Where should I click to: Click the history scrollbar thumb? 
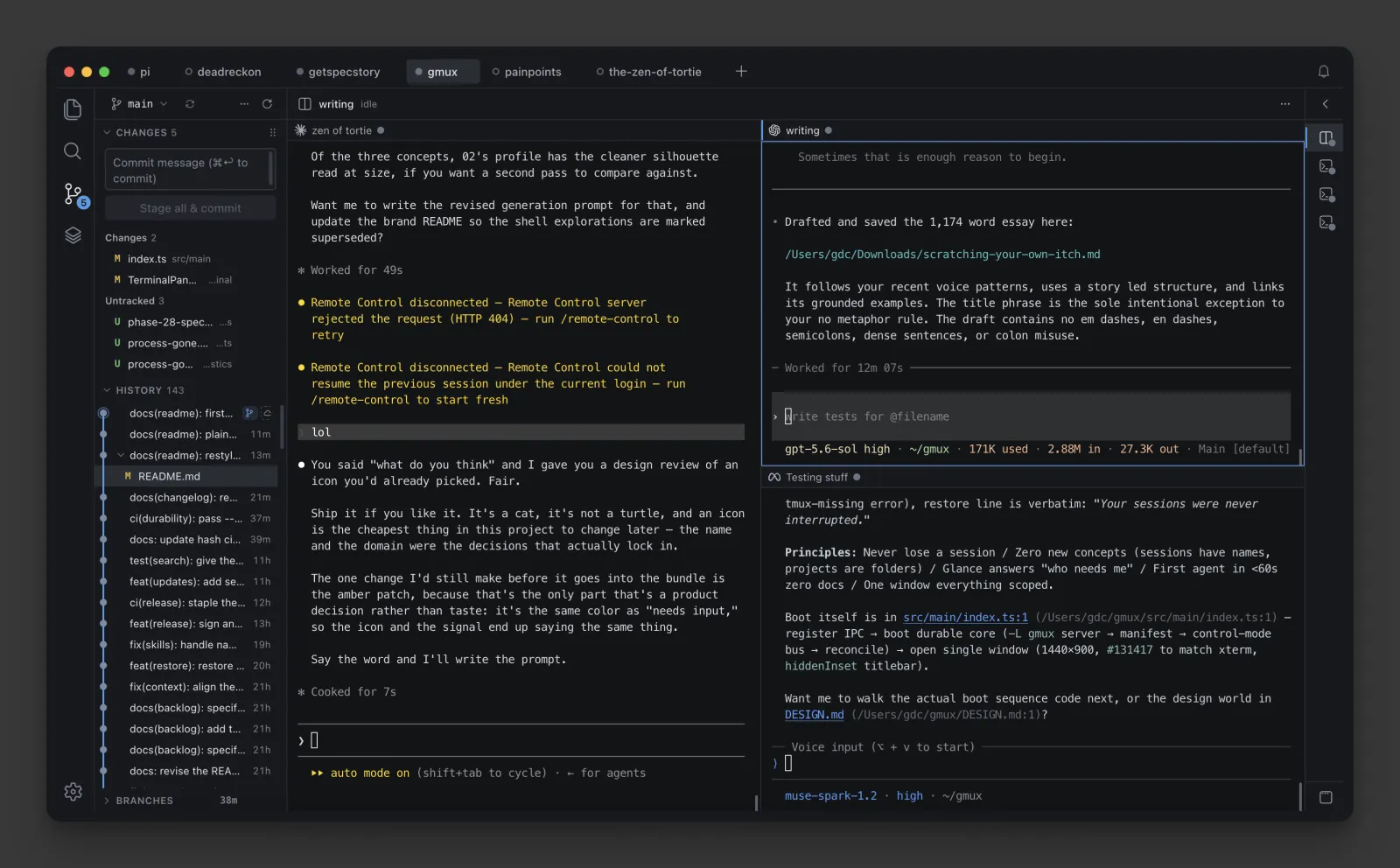pos(281,426)
